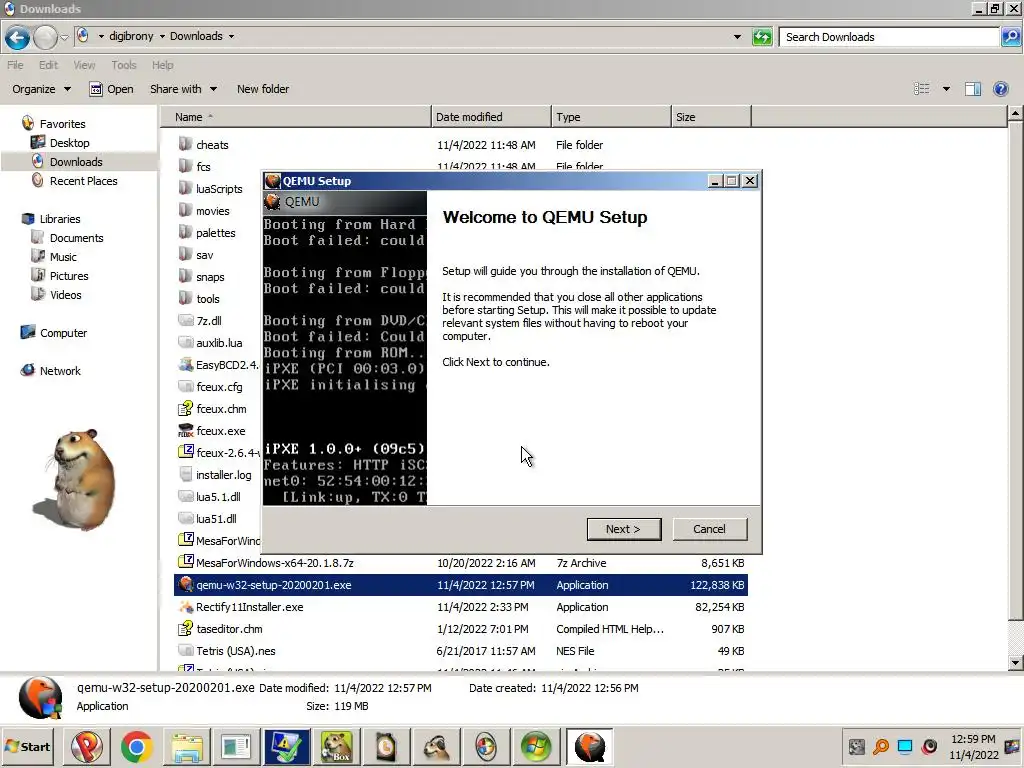Select Computer in navigation pane
The height and width of the screenshot is (768, 1024).
(x=63, y=332)
